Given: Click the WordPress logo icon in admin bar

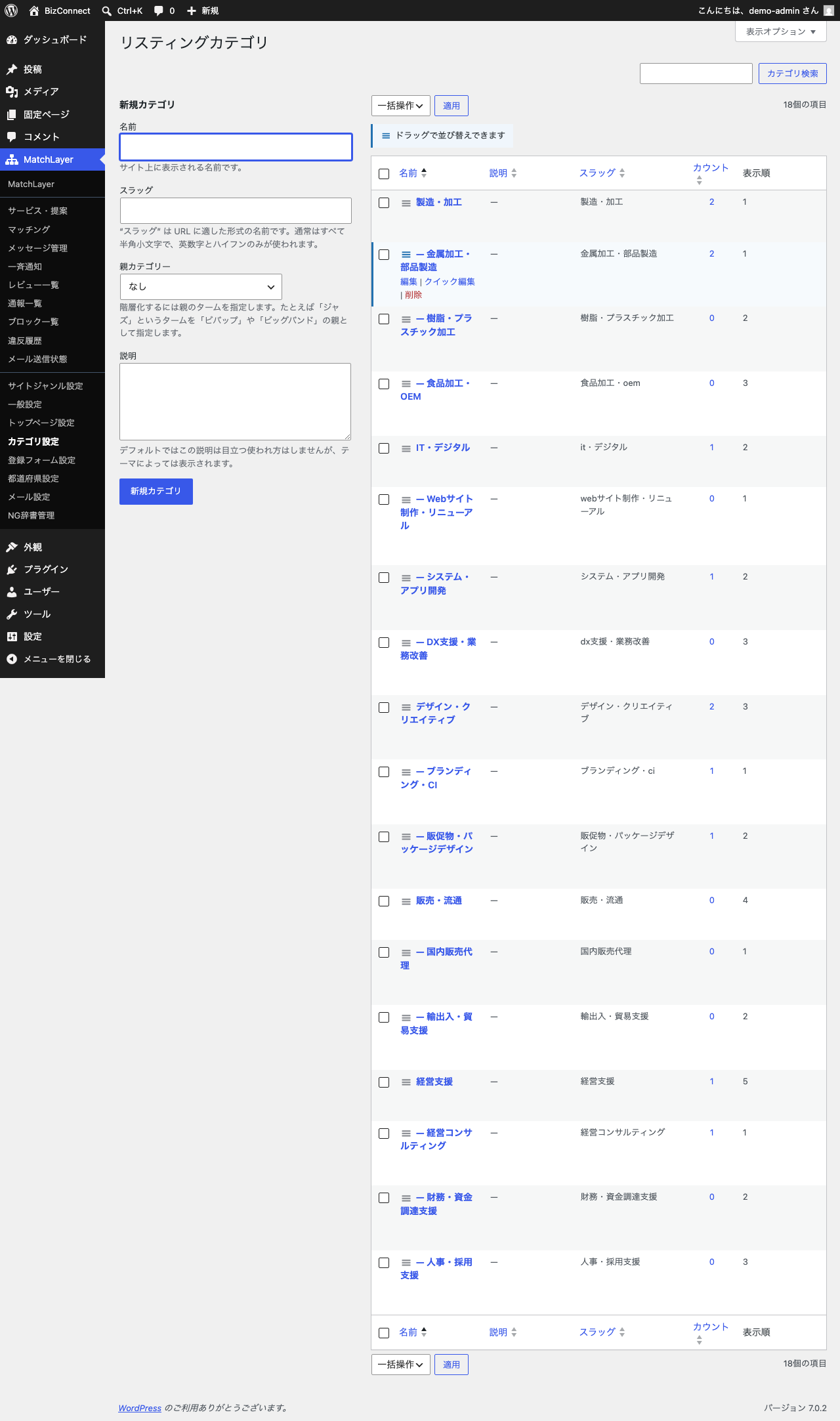Looking at the screenshot, I should coord(11,11).
